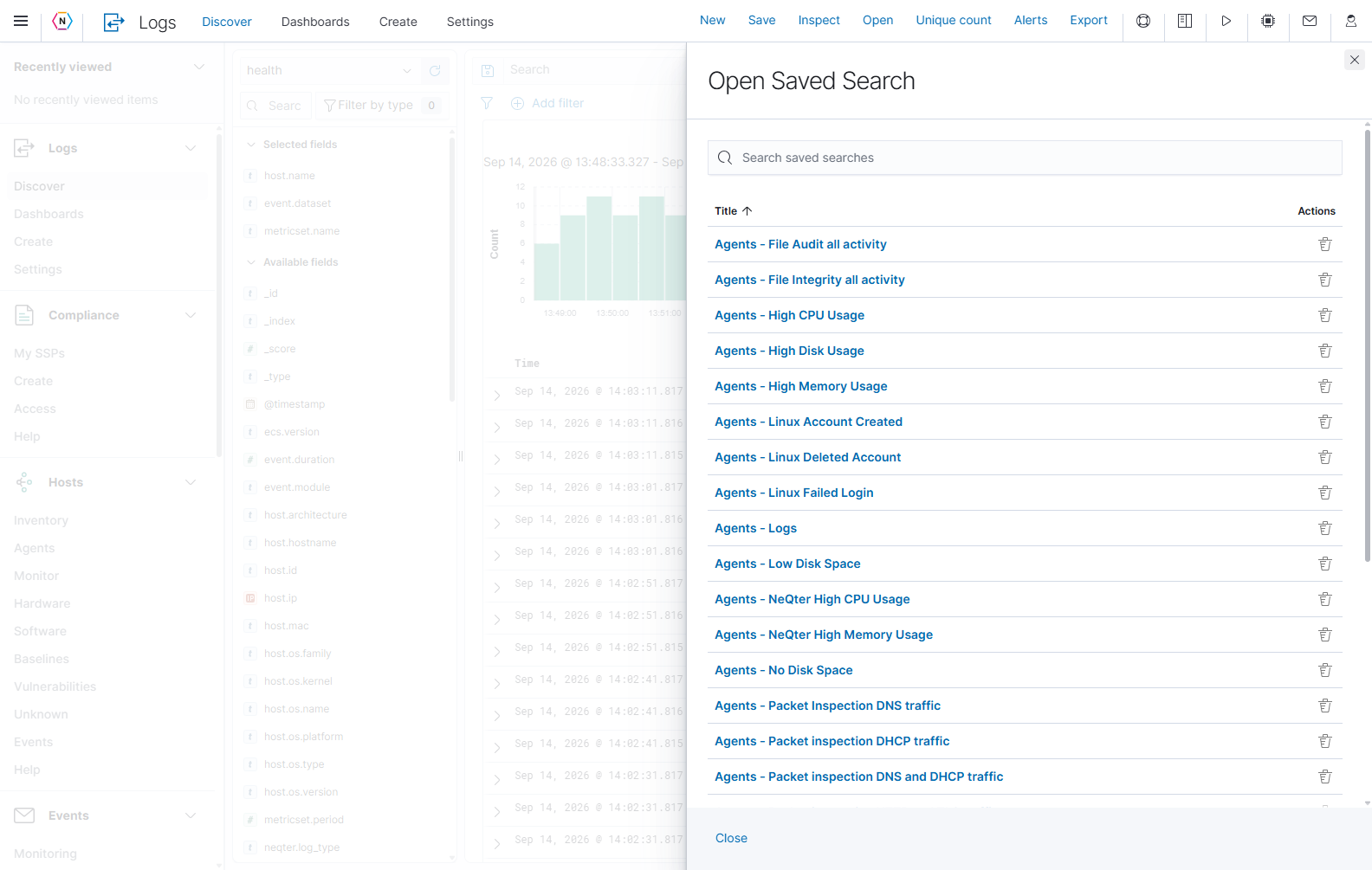The height and width of the screenshot is (870, 1372).
Task: Switch to the Discover tab
Action: click(x=227, y=22)
